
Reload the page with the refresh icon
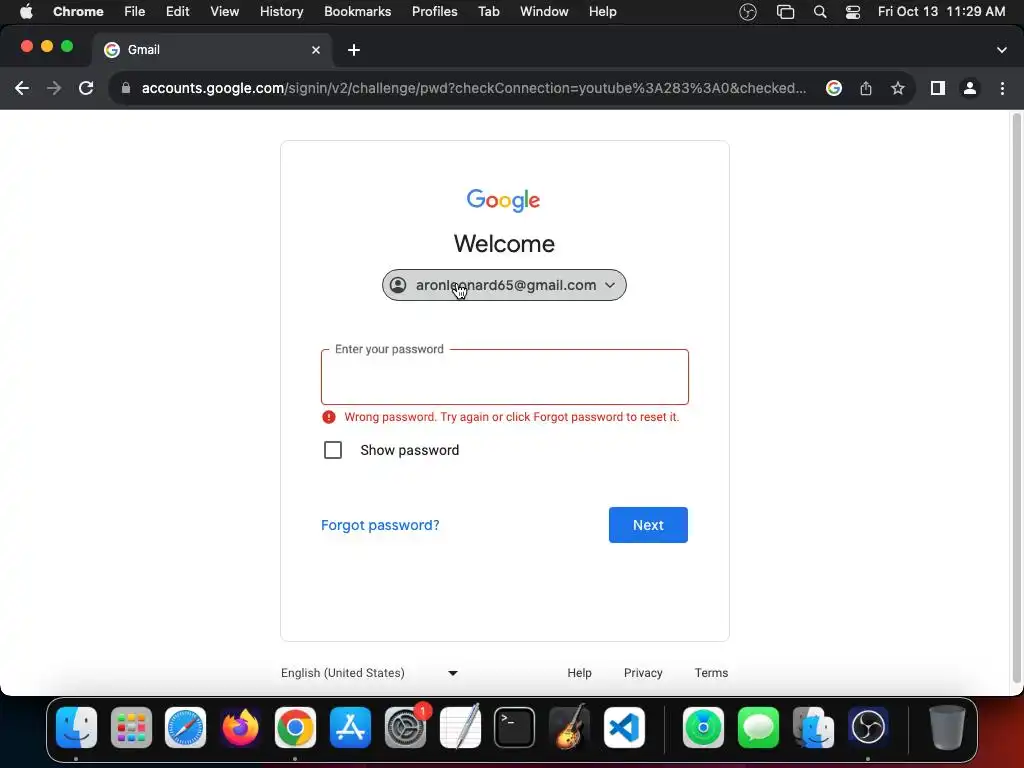(x=86, y=88)
